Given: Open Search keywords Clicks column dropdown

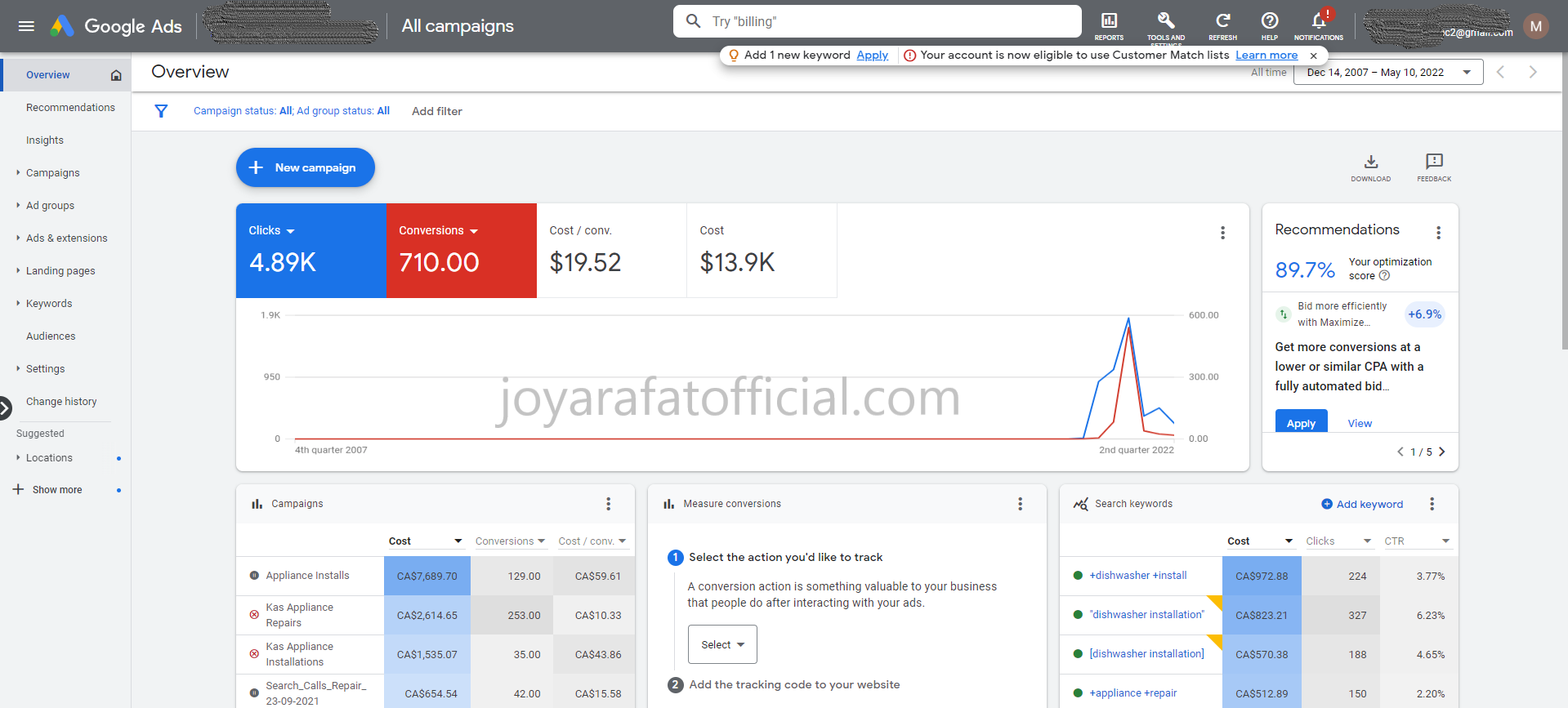Looking at the screenshot, I should pos(1338,541).
